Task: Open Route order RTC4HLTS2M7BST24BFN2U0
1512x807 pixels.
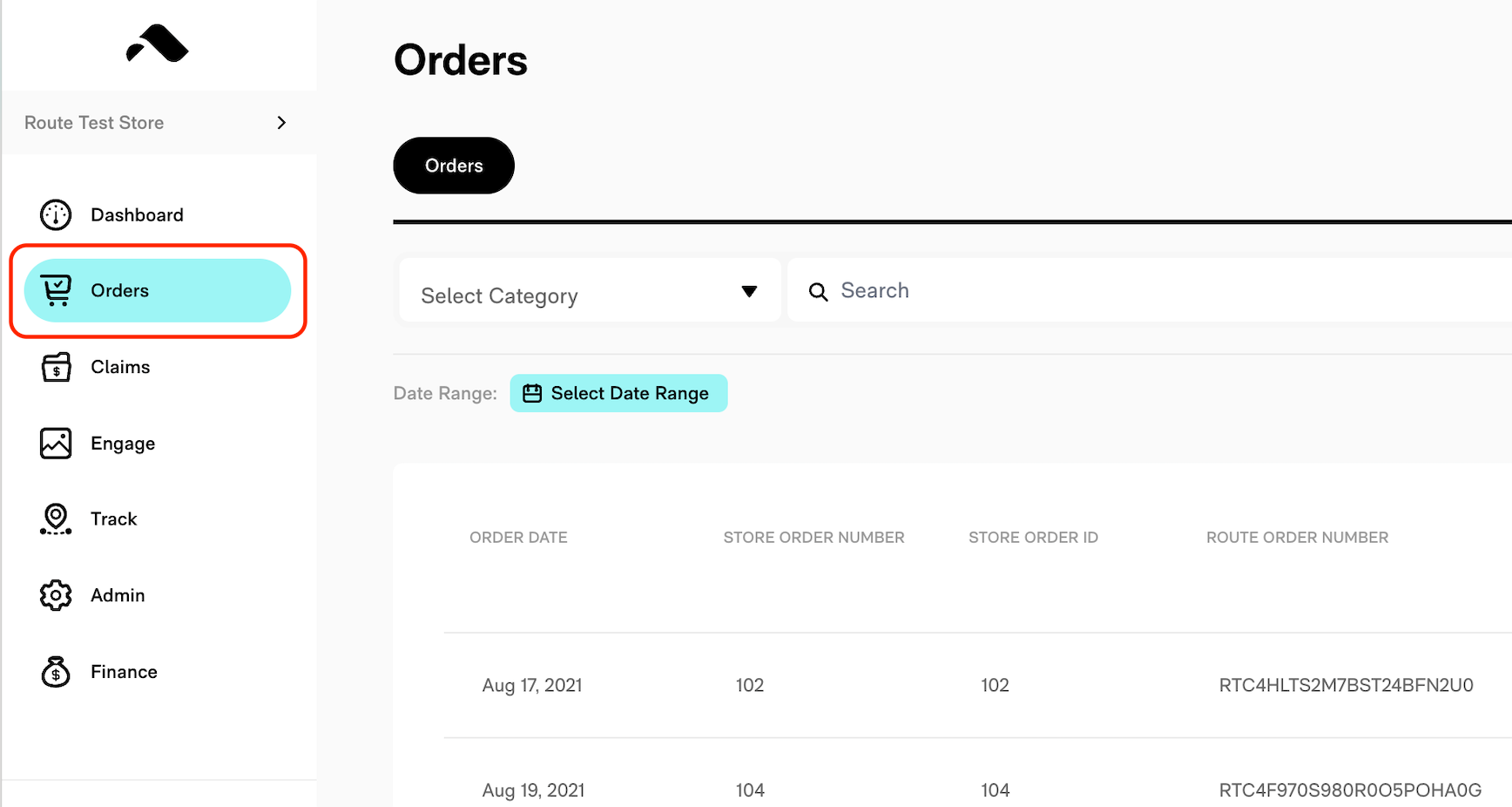Action: [1346, 685]
